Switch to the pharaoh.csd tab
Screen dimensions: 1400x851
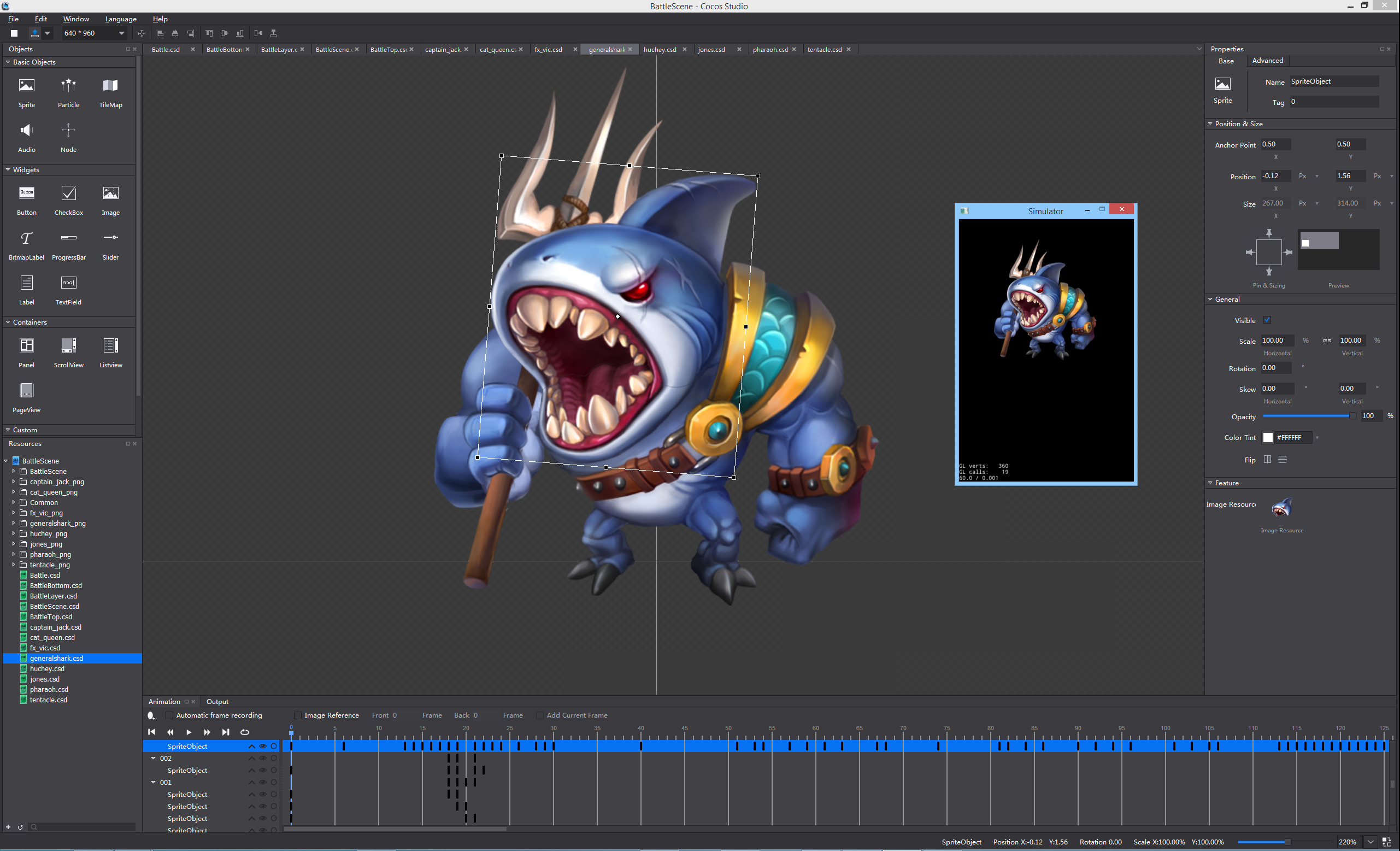(x=770, y=49)
